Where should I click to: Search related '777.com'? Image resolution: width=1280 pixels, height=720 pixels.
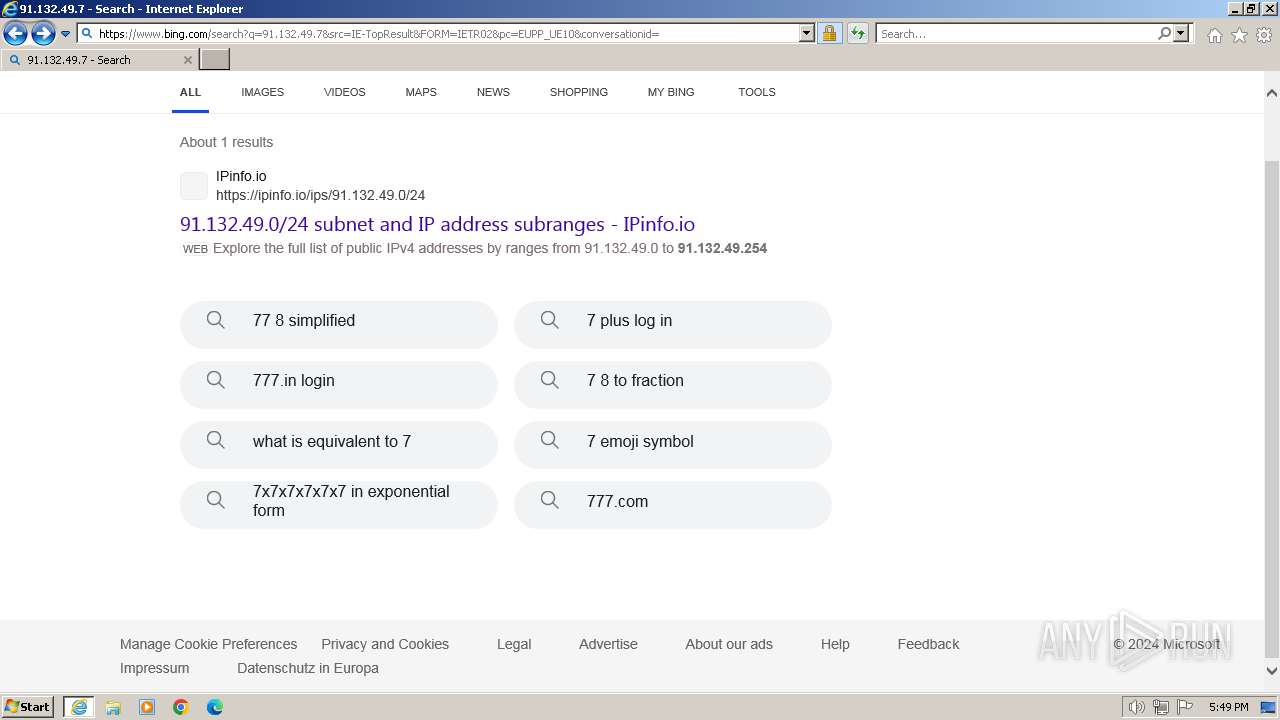673,505
